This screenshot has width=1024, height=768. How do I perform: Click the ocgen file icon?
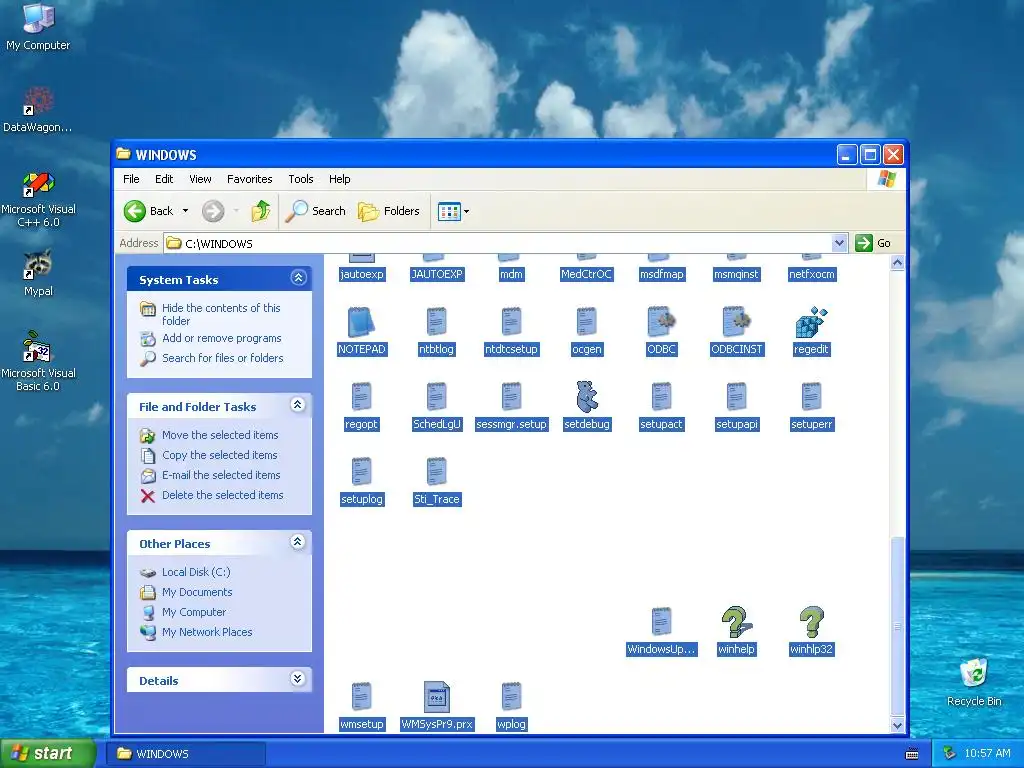[x=586, y=322]
